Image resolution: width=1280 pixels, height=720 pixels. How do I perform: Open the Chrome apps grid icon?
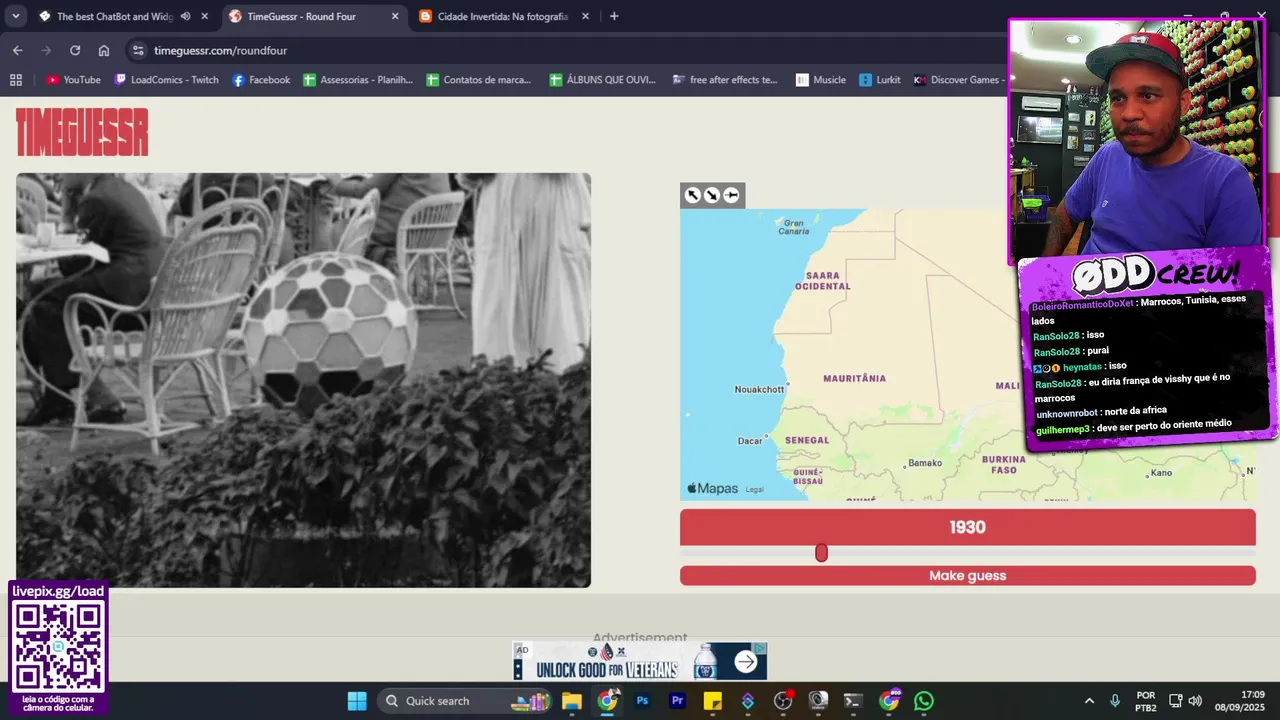(16, 80)
